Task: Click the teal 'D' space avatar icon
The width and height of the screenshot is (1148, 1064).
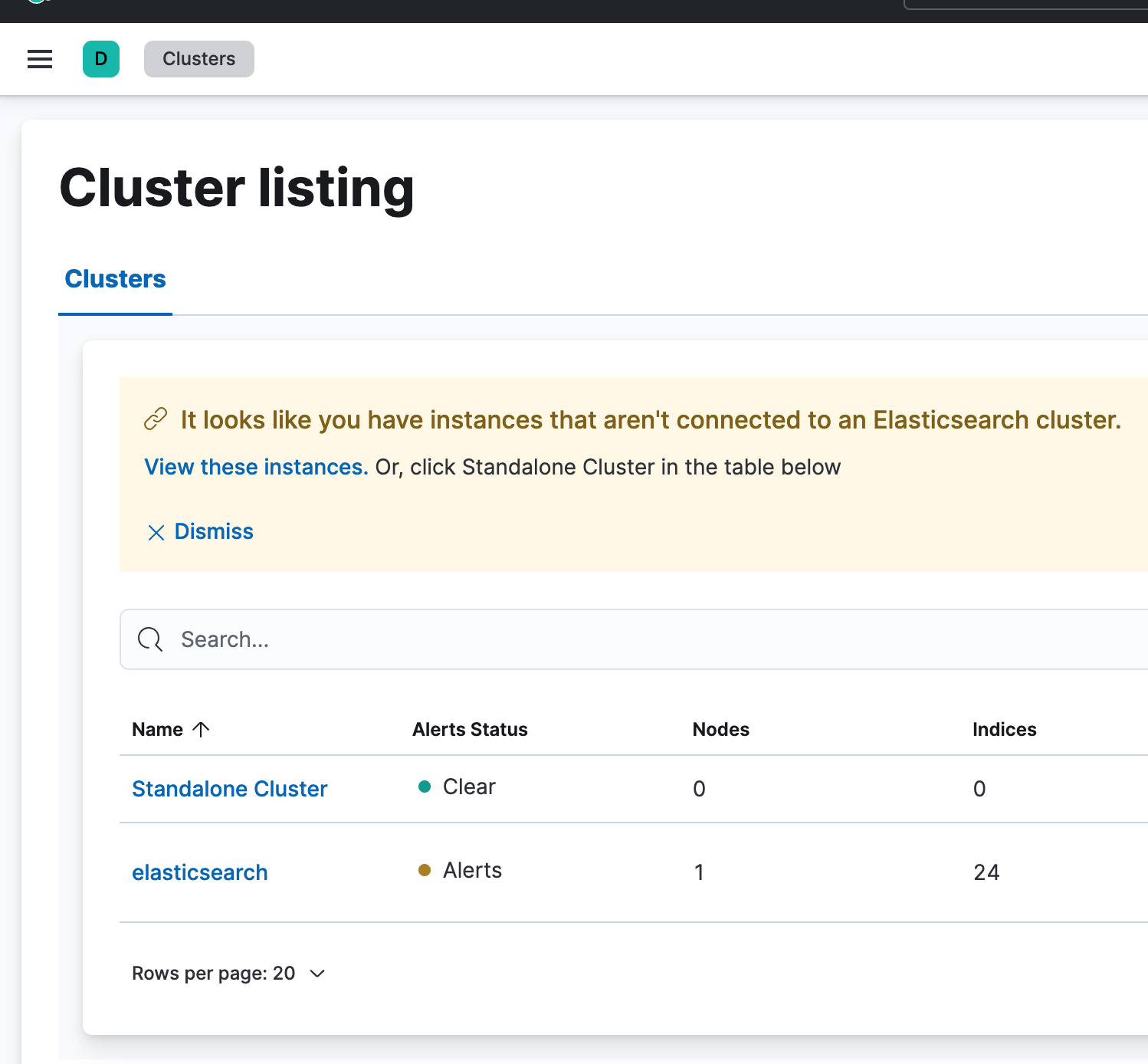Action: [100, 59]
